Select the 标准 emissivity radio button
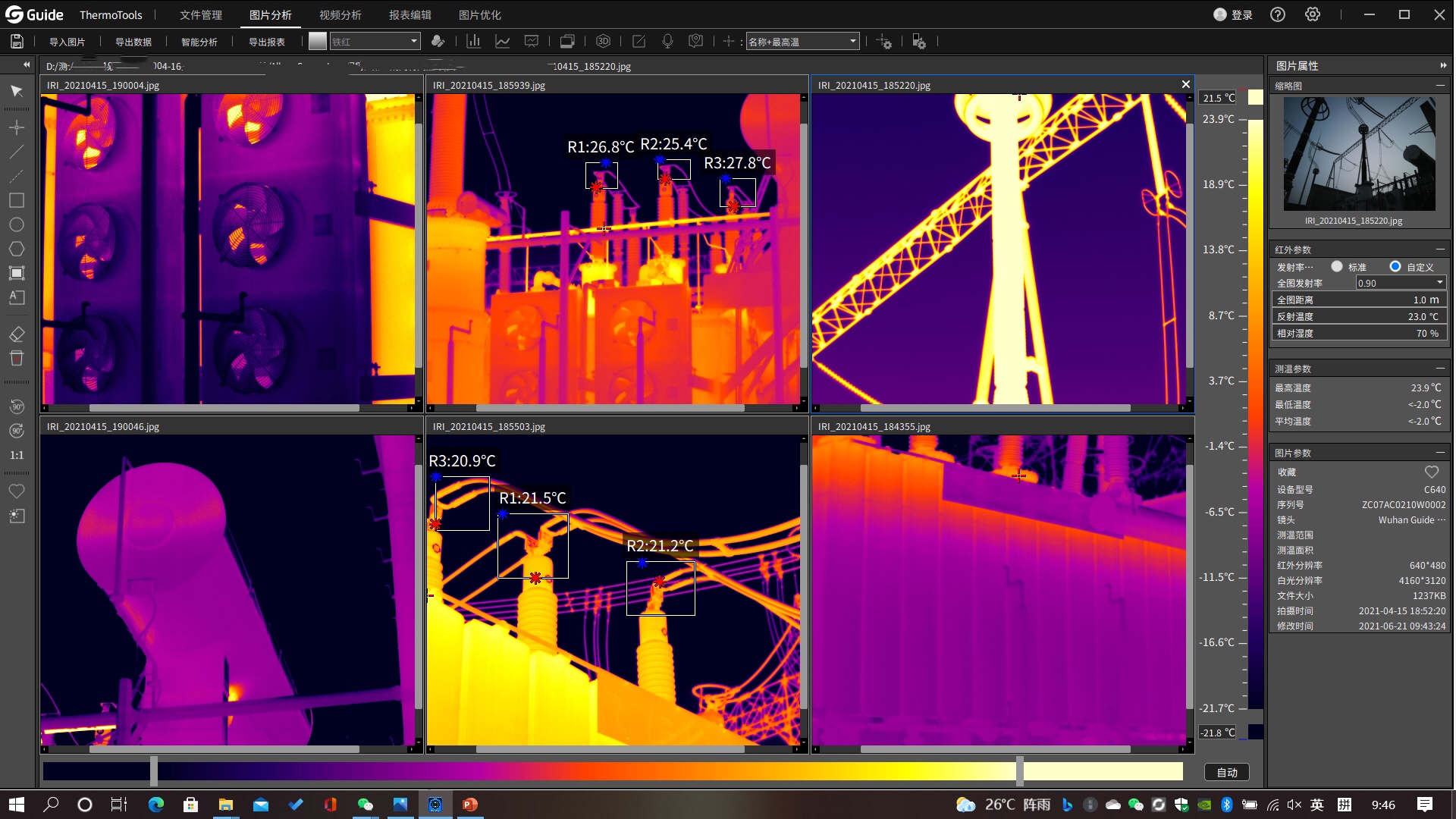Image resolution: width=1456 pixels, height=819 pixels. pyautogui.click(x=1337, y=266)
